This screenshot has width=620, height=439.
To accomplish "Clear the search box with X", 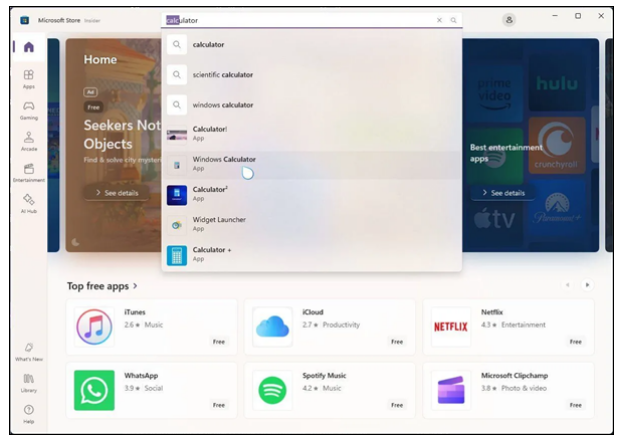I will (x=439, y=20).
